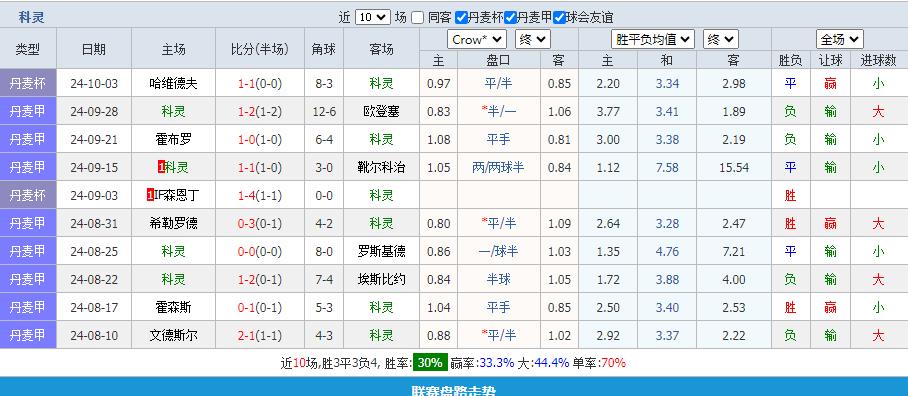Click the handicap 半球 cell

(x=498, y=280)
